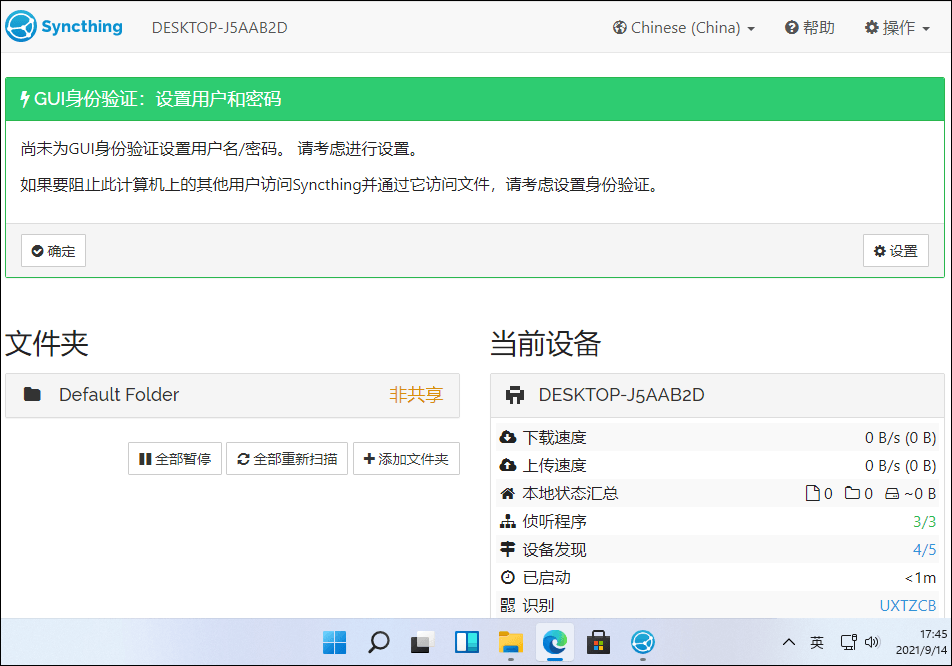This screenshot has height=666, width=952.
Task: Click the disk size icon in 本地状态汇总
Action: point(892,494)
